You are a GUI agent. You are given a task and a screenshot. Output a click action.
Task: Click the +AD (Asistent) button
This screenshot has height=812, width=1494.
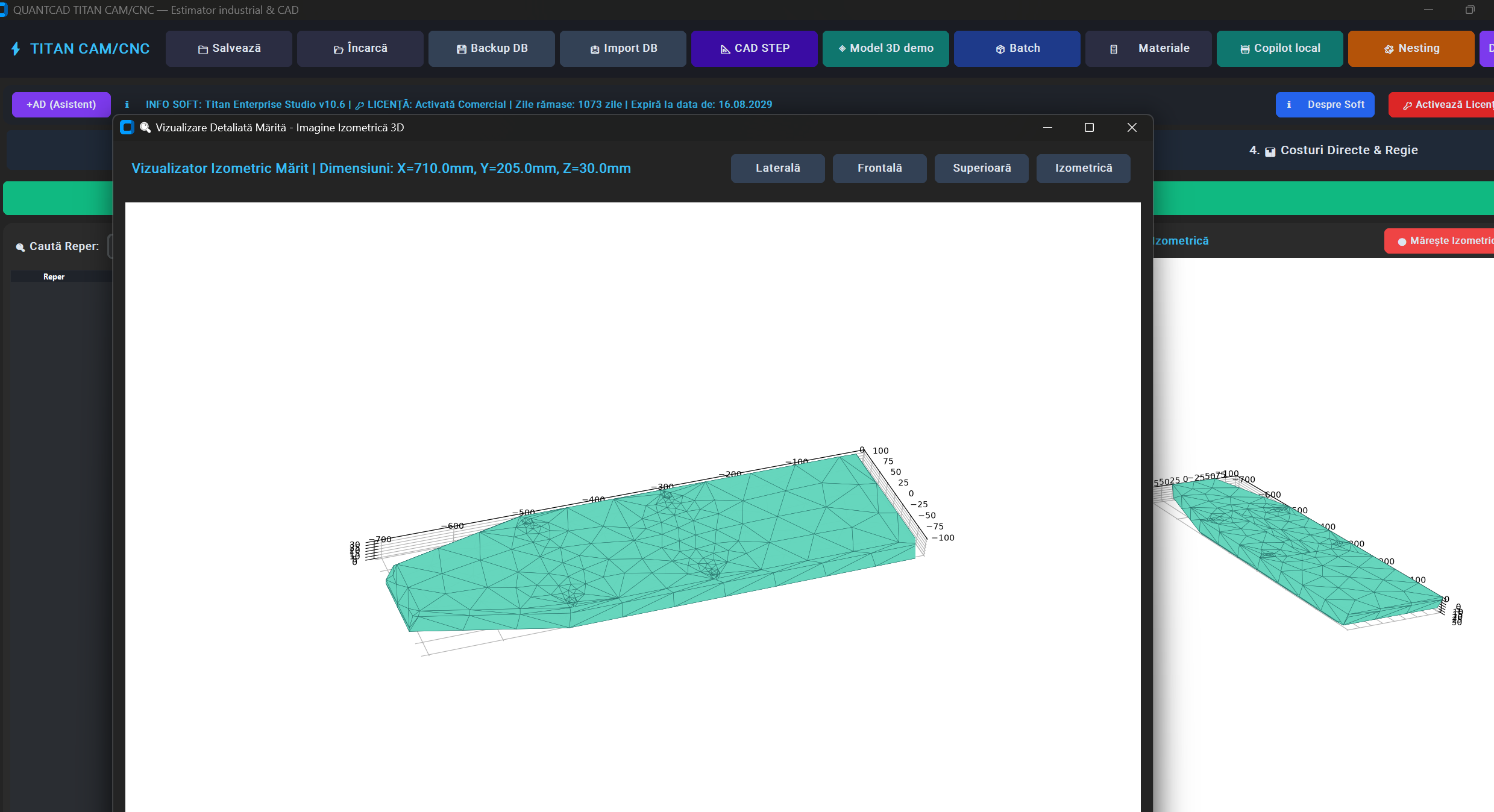61,105
